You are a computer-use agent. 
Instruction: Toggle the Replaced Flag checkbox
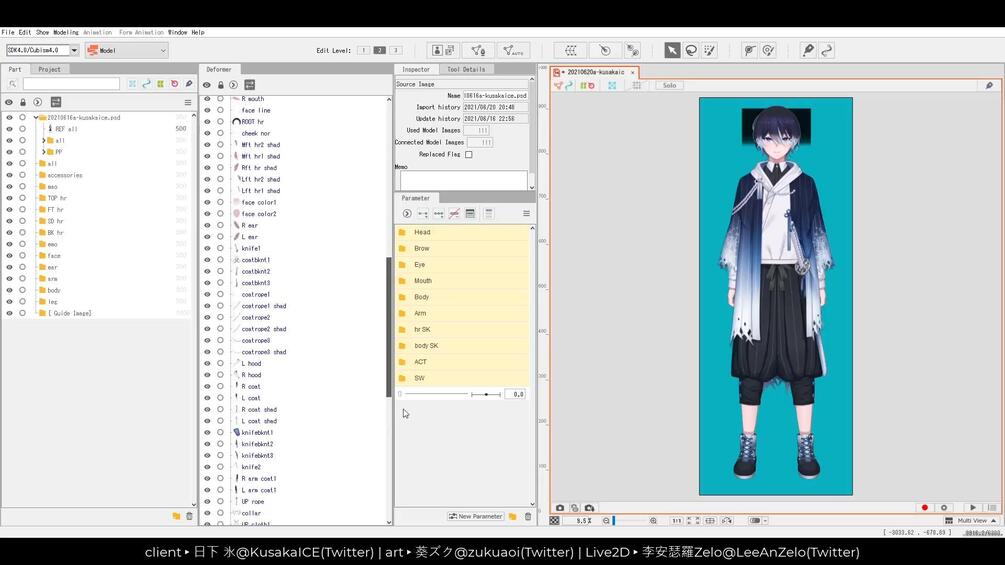point(469,154)
